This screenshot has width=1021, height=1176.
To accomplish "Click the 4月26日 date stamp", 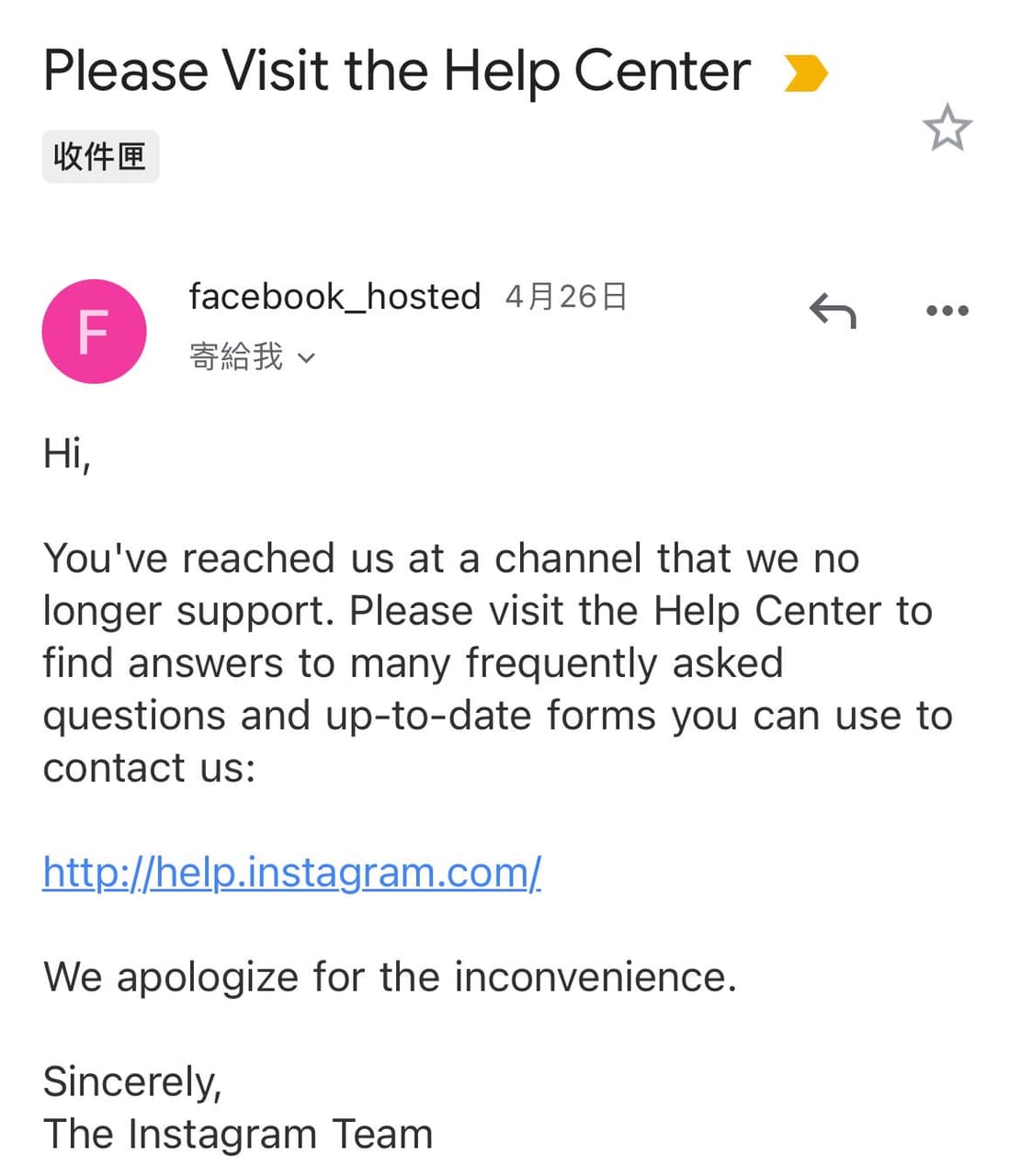I will pos(566,297).
